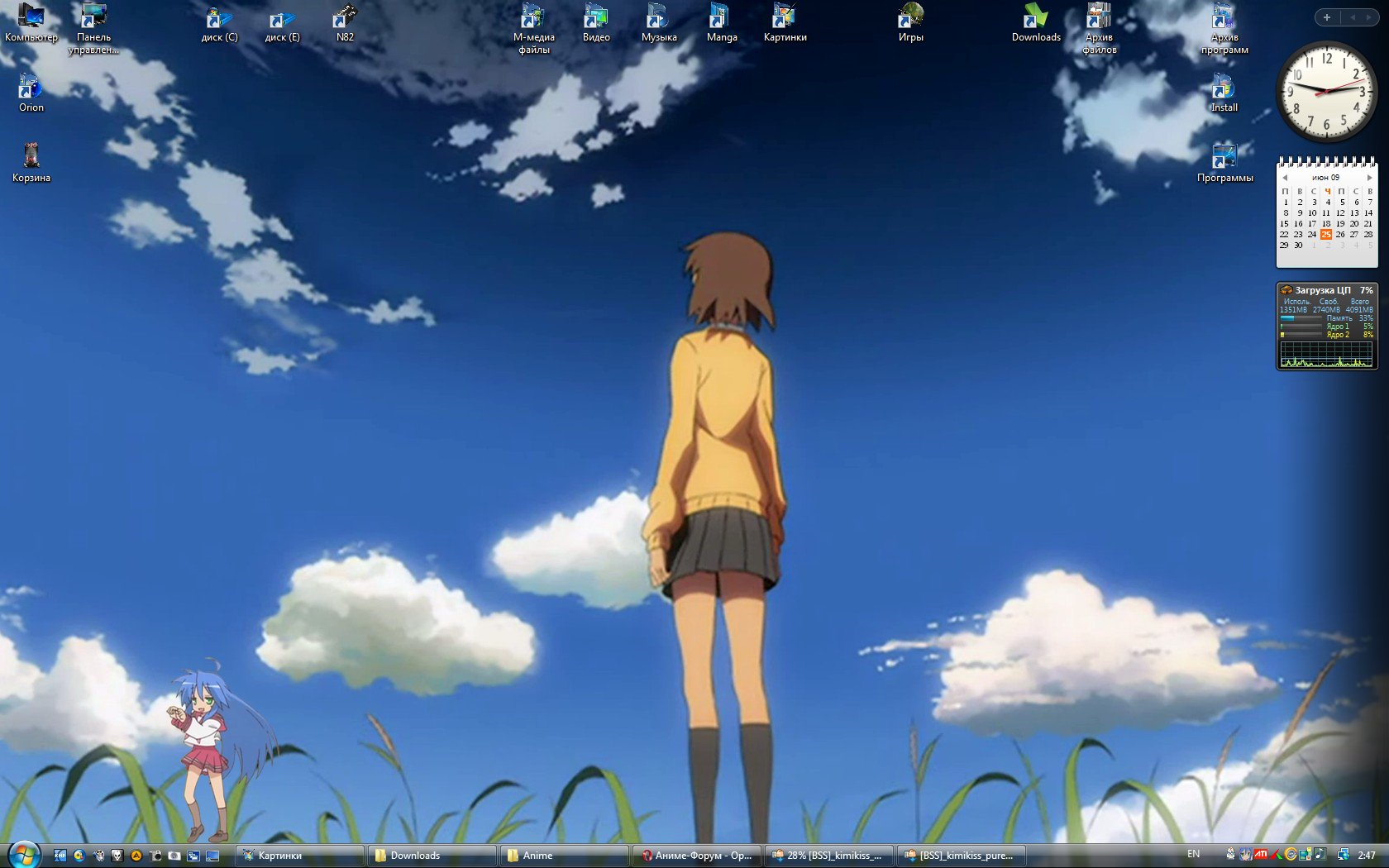Open the Архив файлов shortcut
Viewport: 1389px width, 868px height.
tap(1099, 28)
